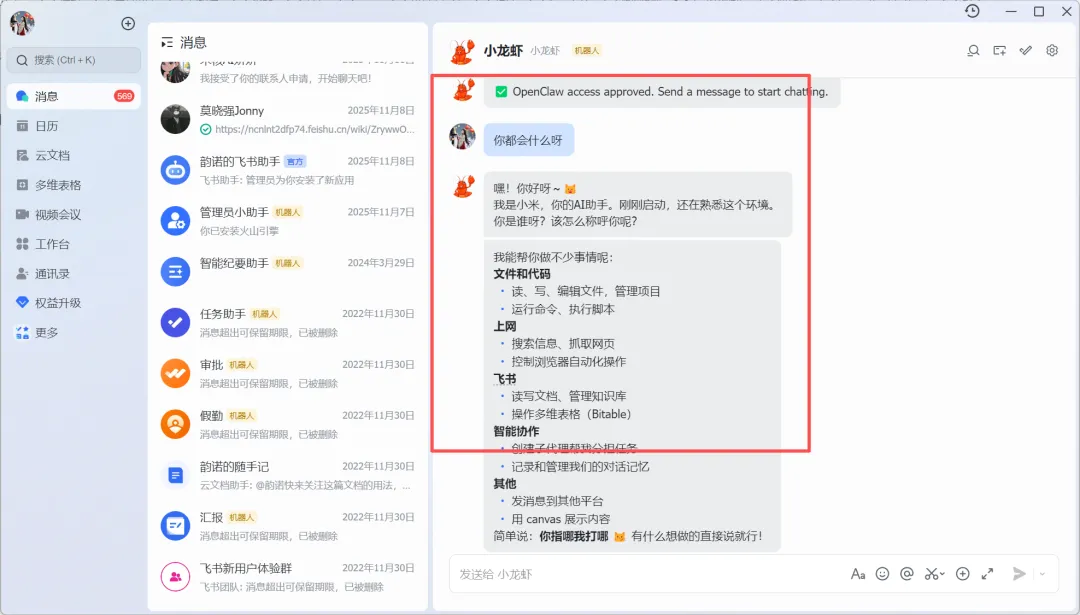Open 韵诺的飞书助手 conversation
This screenshot has width=1080, height=615.
point(288,170)
